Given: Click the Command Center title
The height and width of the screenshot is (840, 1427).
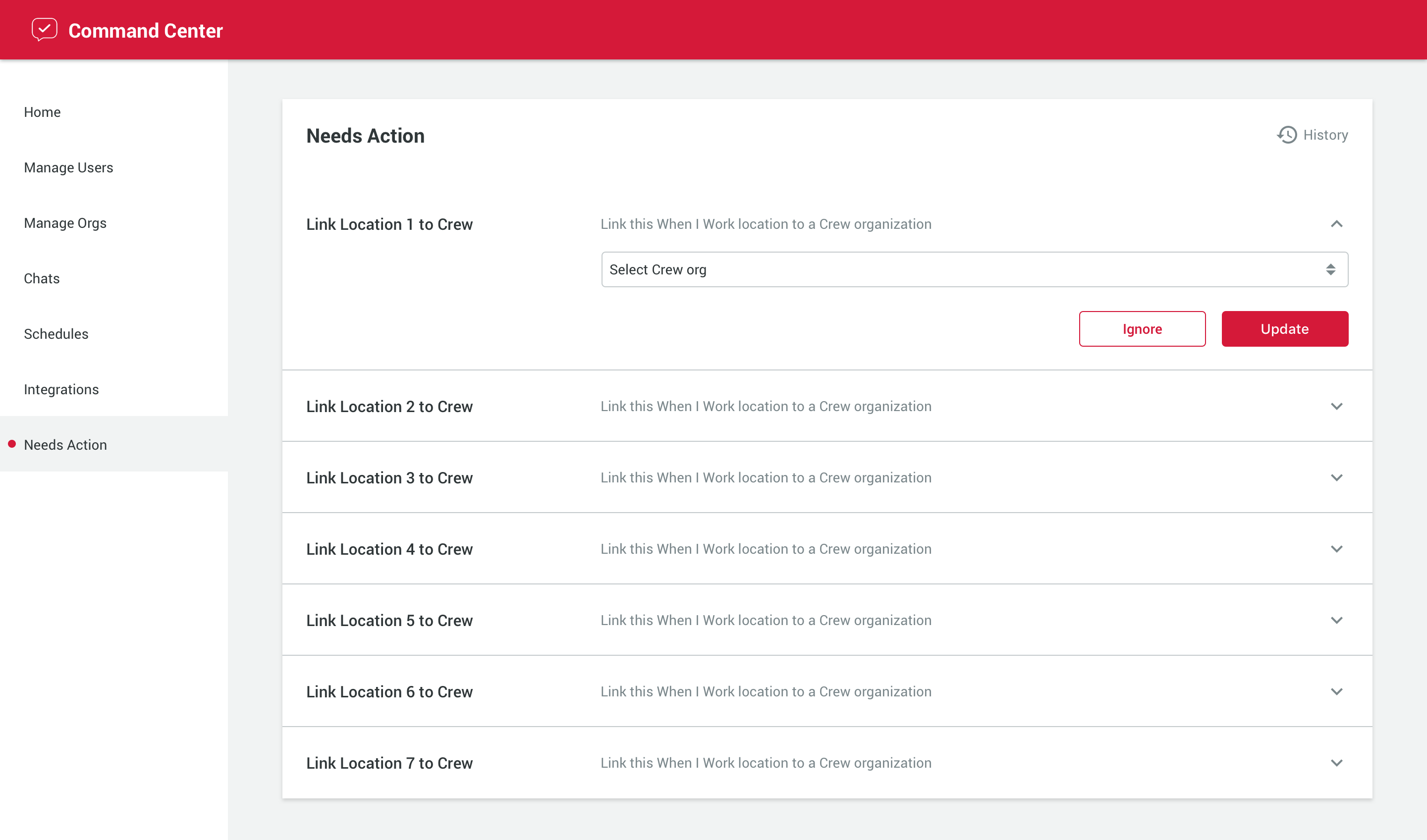Looking at the screenshot, I should coord(146,31).
